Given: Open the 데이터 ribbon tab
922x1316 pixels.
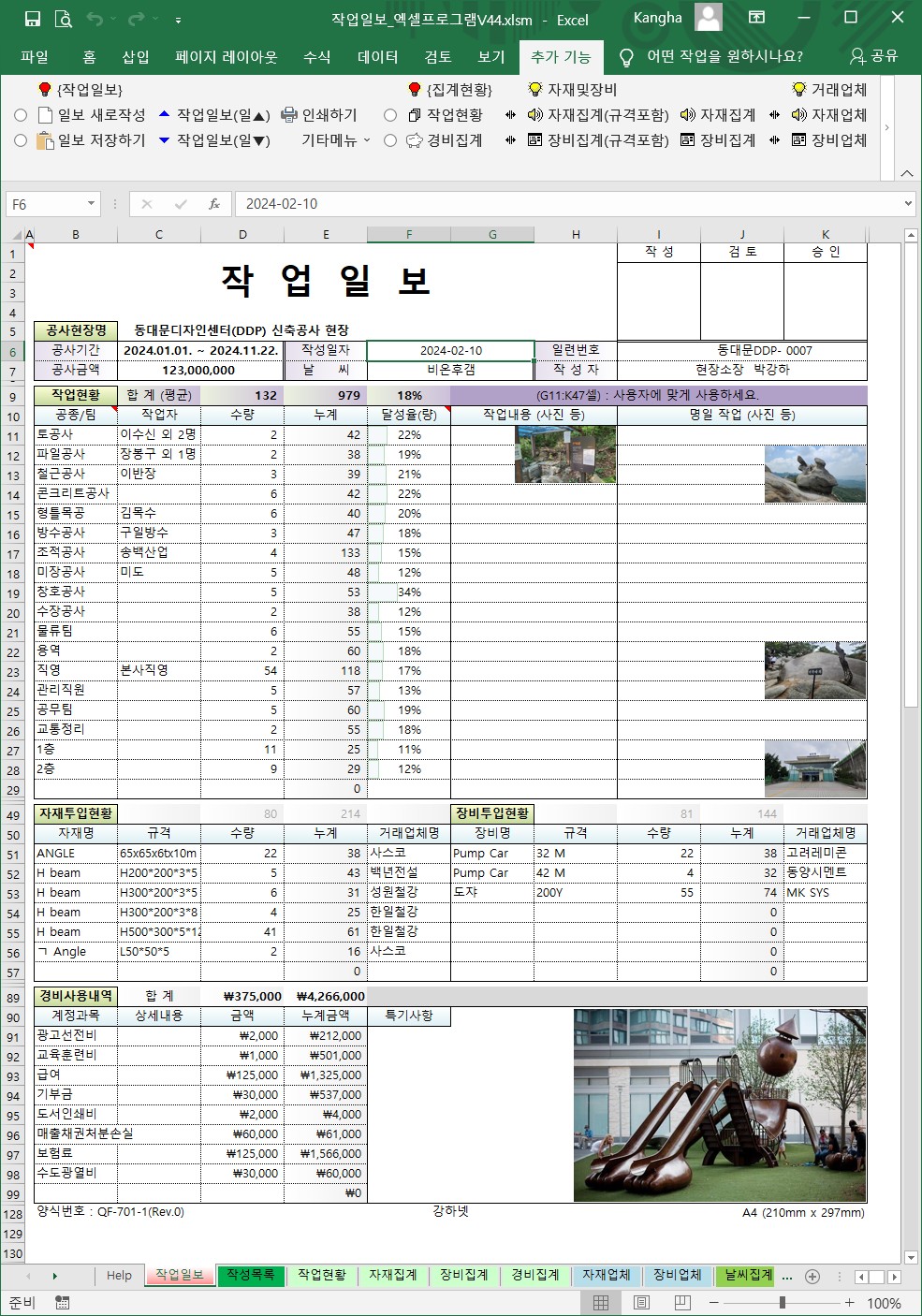Looking at the screenshot, I should tap(377, 57).
